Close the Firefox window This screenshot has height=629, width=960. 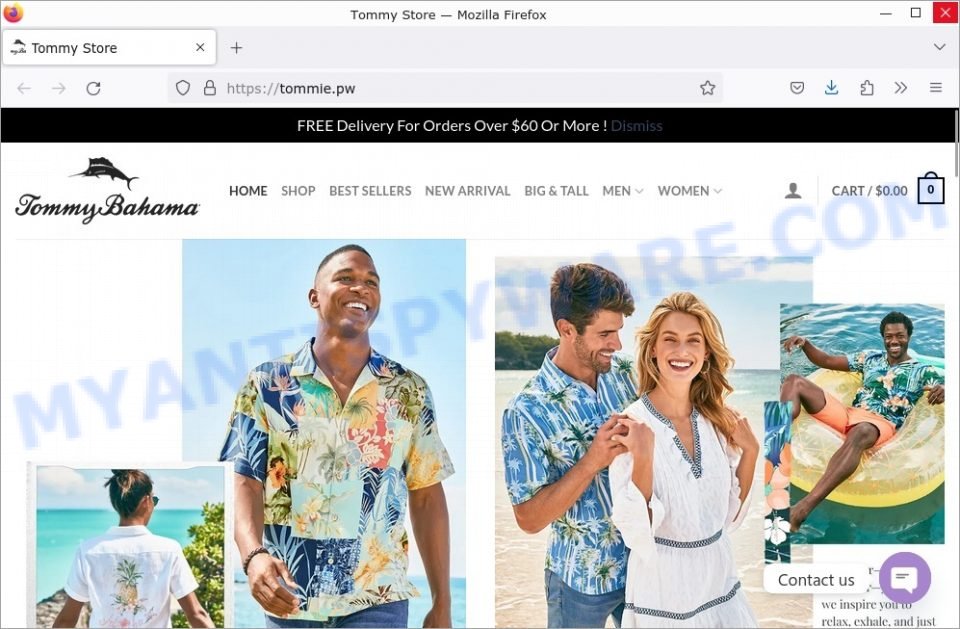click(945, 13)
